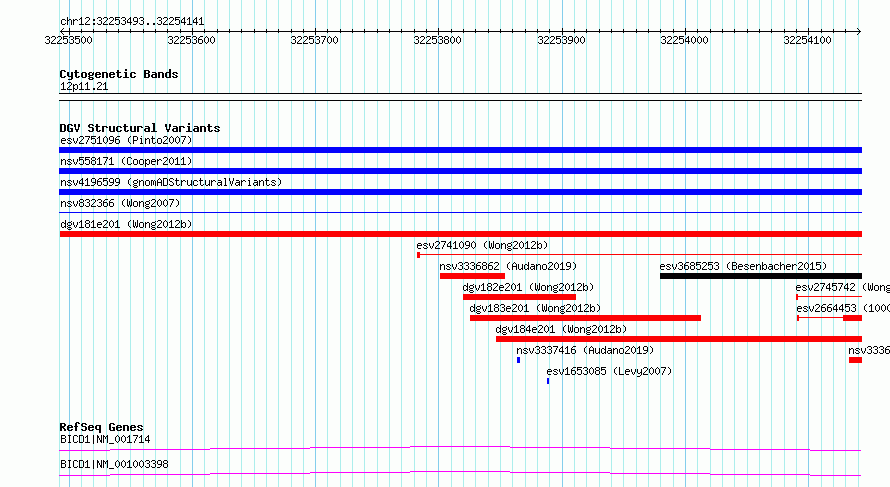Select the blue bar under nsv4196599 (gnomADStructuralVariants)
890x487 pixels.
(x=460, y=192)
